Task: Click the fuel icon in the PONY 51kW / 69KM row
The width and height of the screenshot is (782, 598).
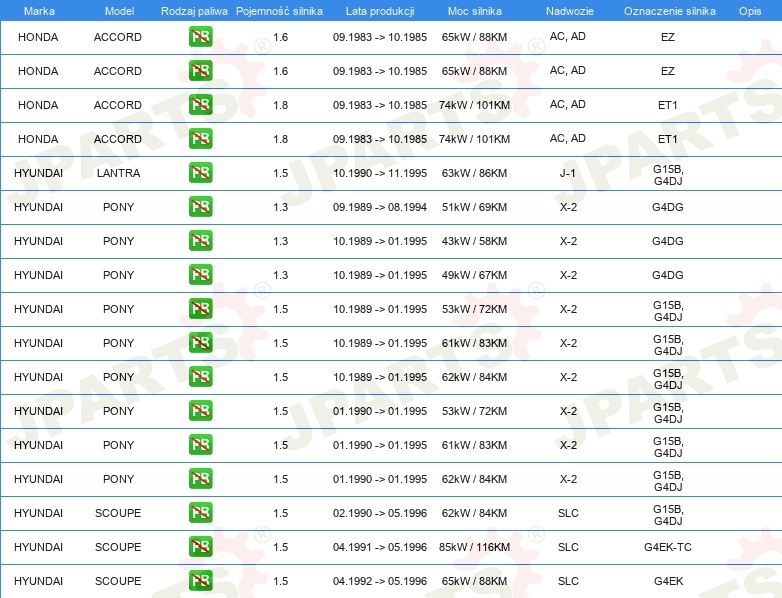Action: tap(200, 206)
